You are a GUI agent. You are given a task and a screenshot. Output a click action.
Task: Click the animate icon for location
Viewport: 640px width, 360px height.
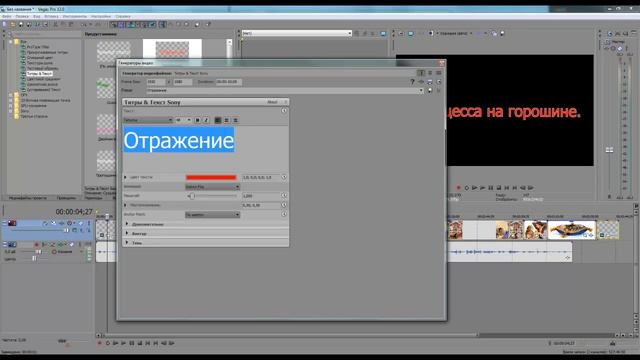[x=284, y=205]
